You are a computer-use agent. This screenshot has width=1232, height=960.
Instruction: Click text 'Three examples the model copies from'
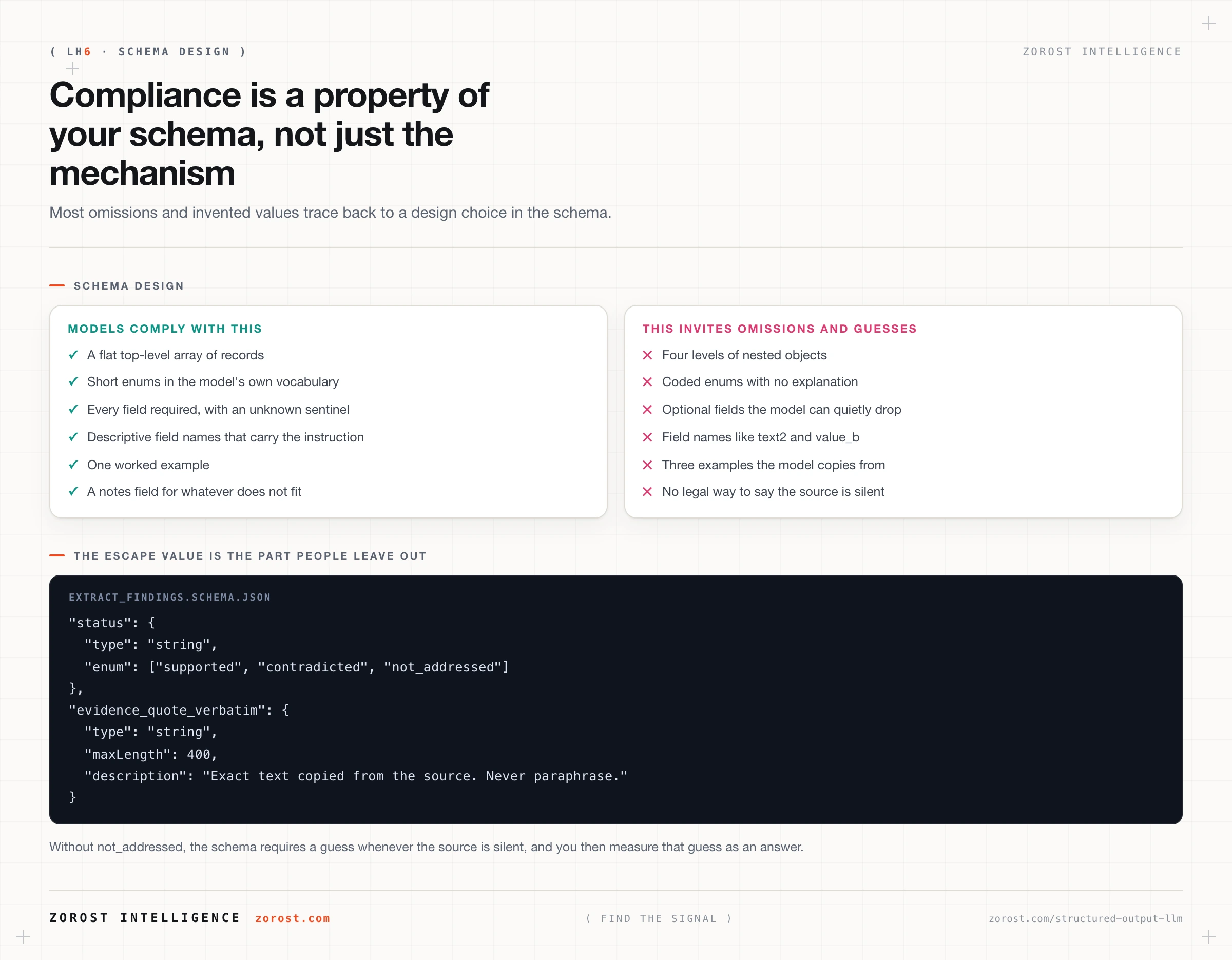(x=774, y=465)
